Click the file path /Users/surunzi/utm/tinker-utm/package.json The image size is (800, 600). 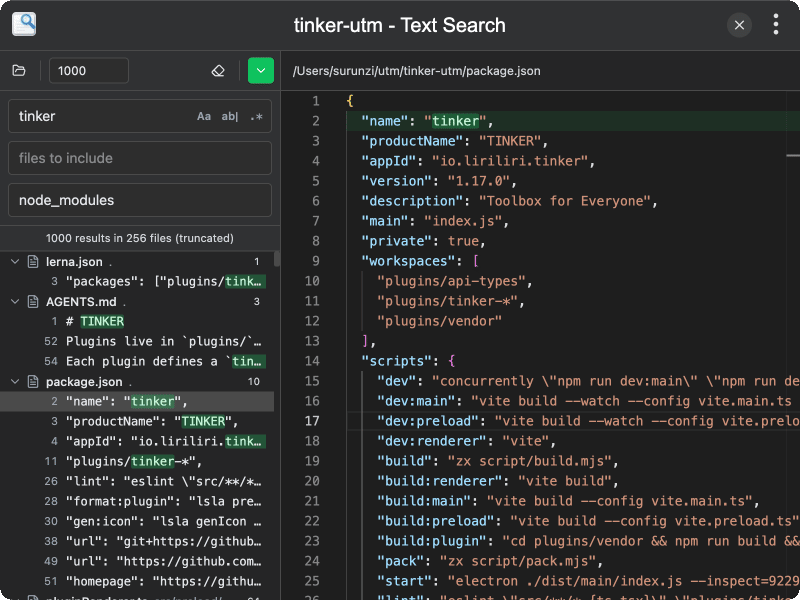pyautogui.click(x=416, y=71)
